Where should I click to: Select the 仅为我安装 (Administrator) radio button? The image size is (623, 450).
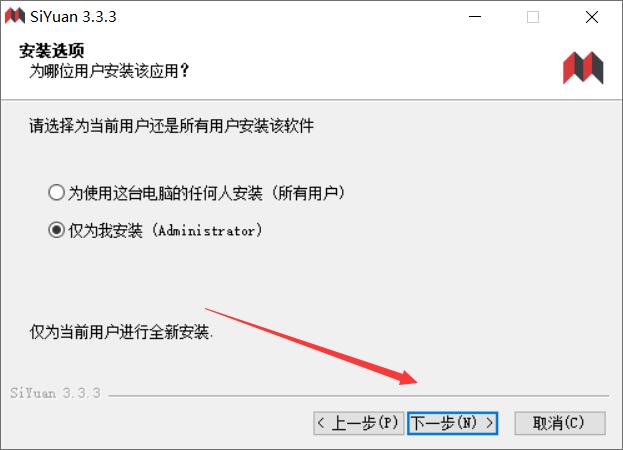coord(56,230)
